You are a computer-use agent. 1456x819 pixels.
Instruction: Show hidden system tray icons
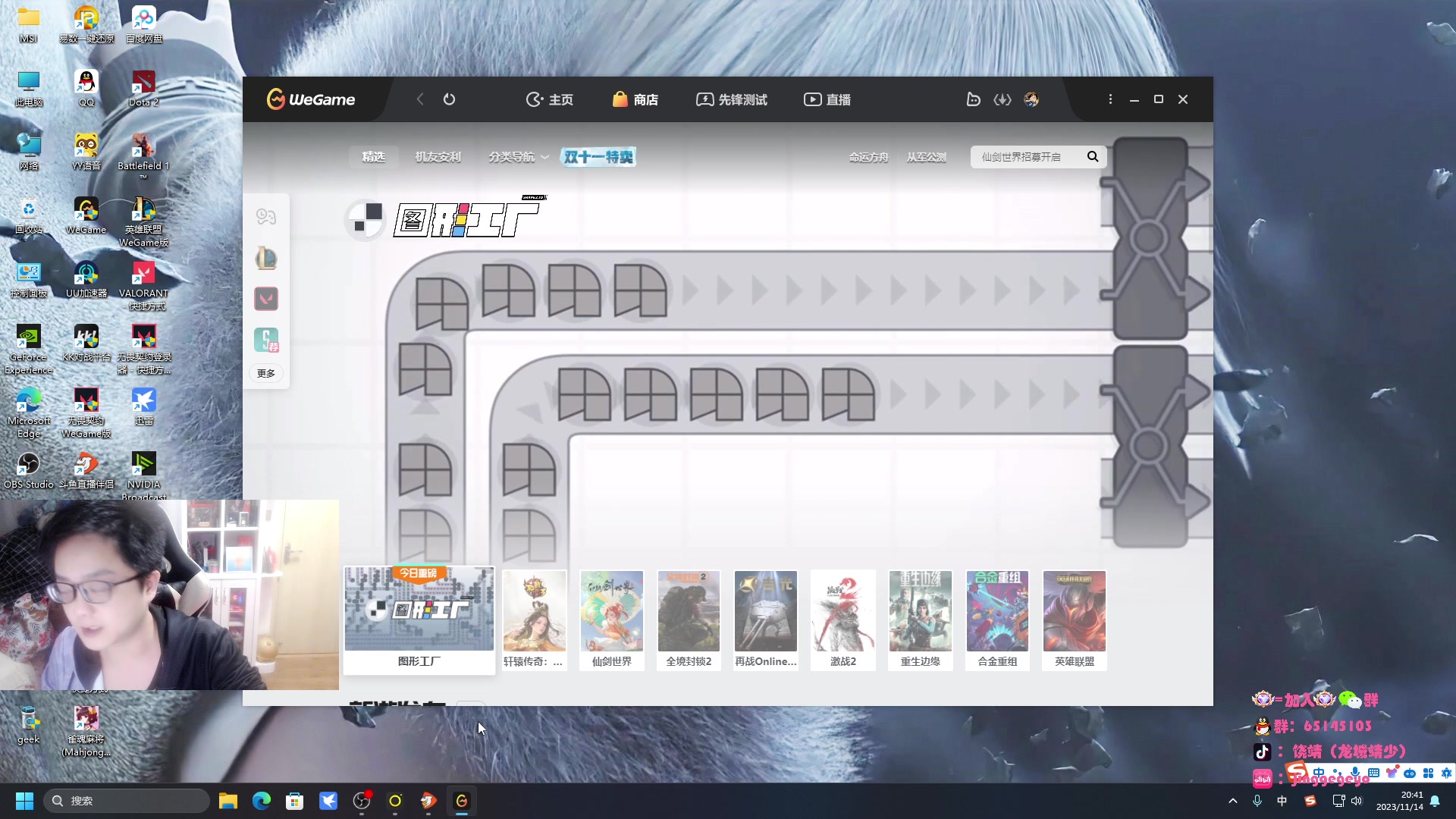pyautogui.click(x=1233, y=801)
